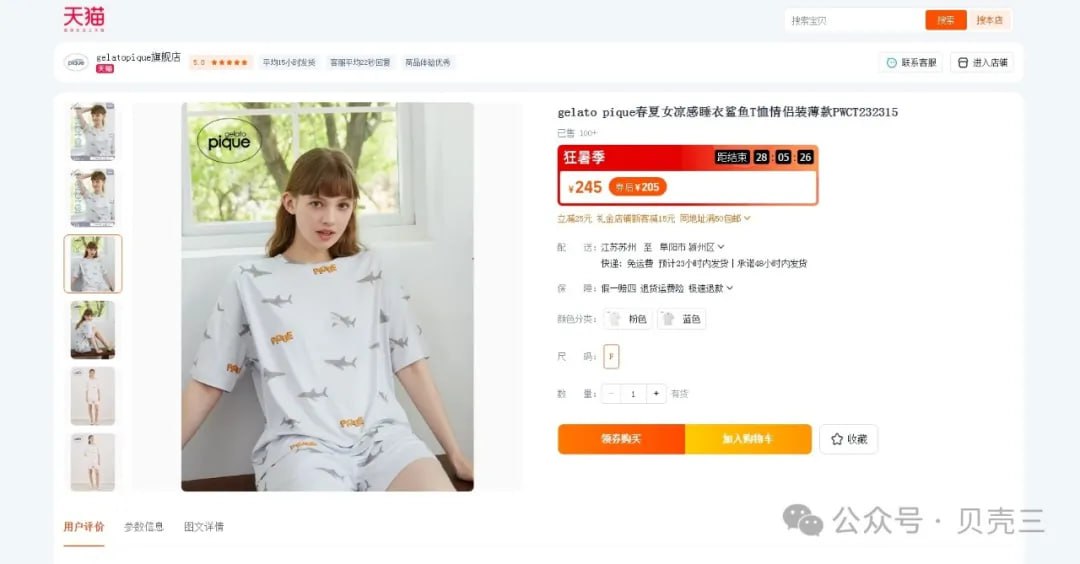Click the contact customer service headset icon
This screenshot has height=564, width=1080.
891,63
